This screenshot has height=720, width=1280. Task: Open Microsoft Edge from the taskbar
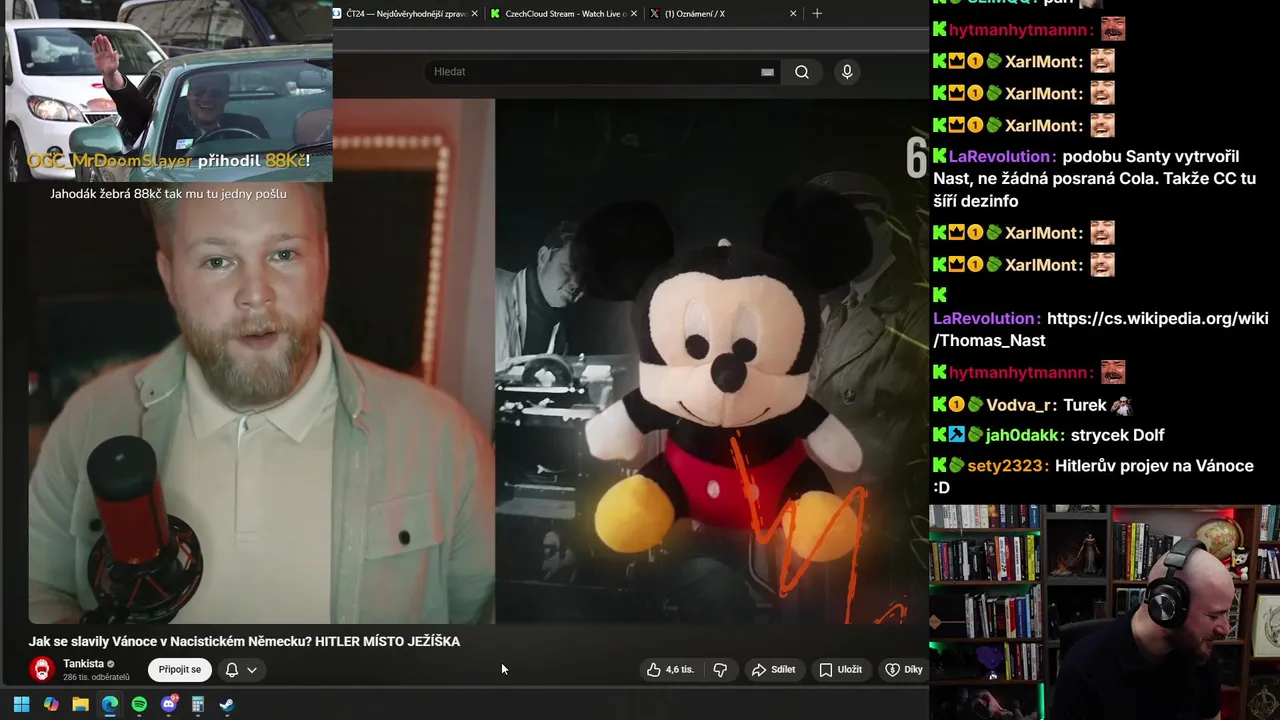pos(110,705)
